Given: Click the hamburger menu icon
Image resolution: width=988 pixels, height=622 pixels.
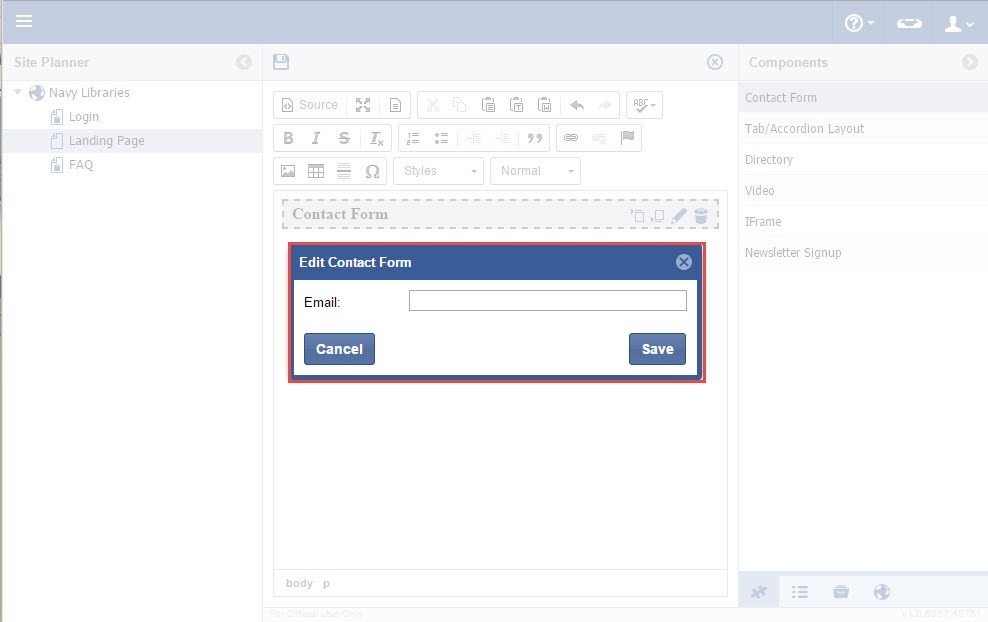Looking at the screenshot, I should (x=24, y=21).
